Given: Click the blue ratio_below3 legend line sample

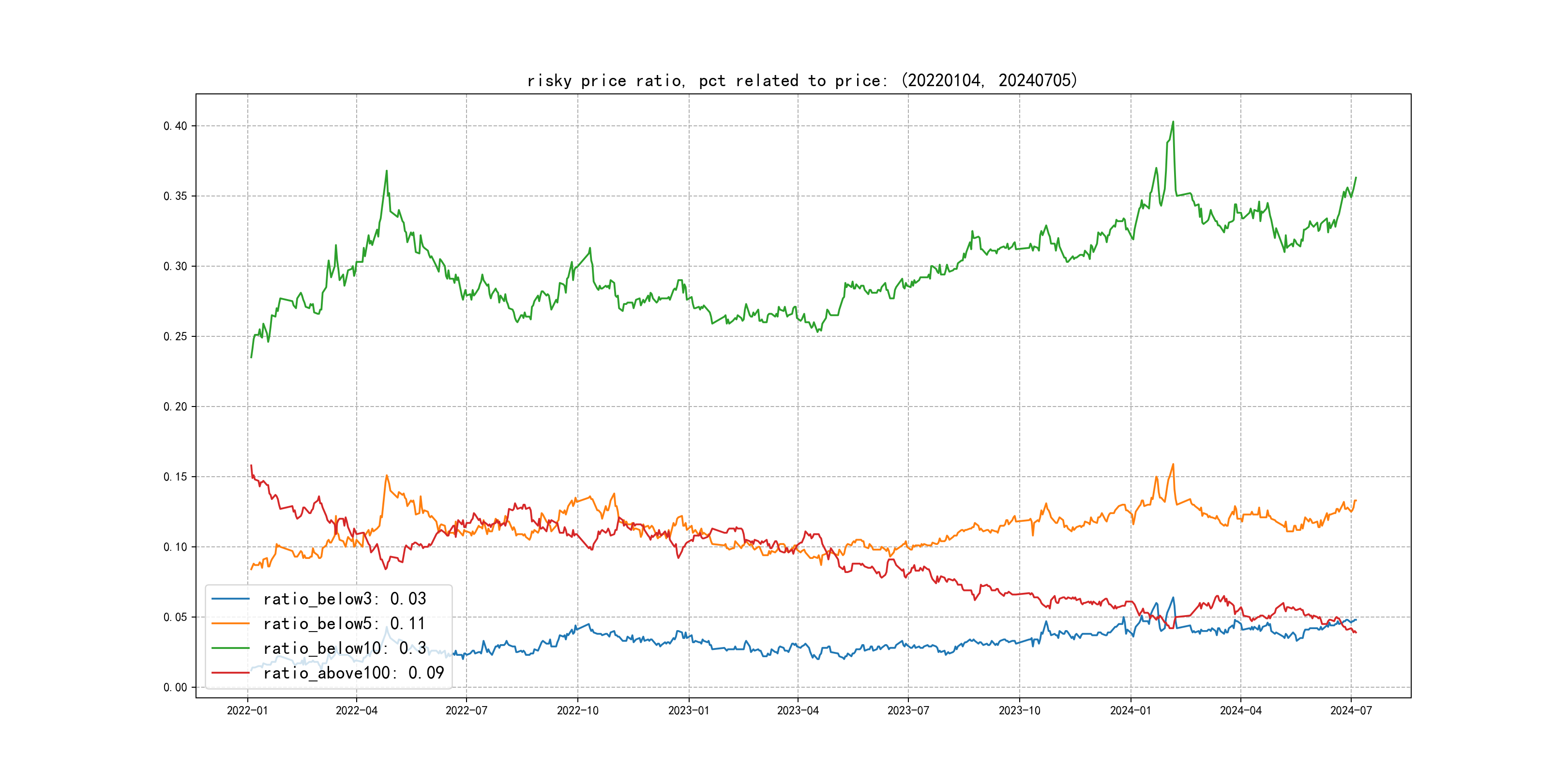Looking at the screenshot, I should click(230, 599).
